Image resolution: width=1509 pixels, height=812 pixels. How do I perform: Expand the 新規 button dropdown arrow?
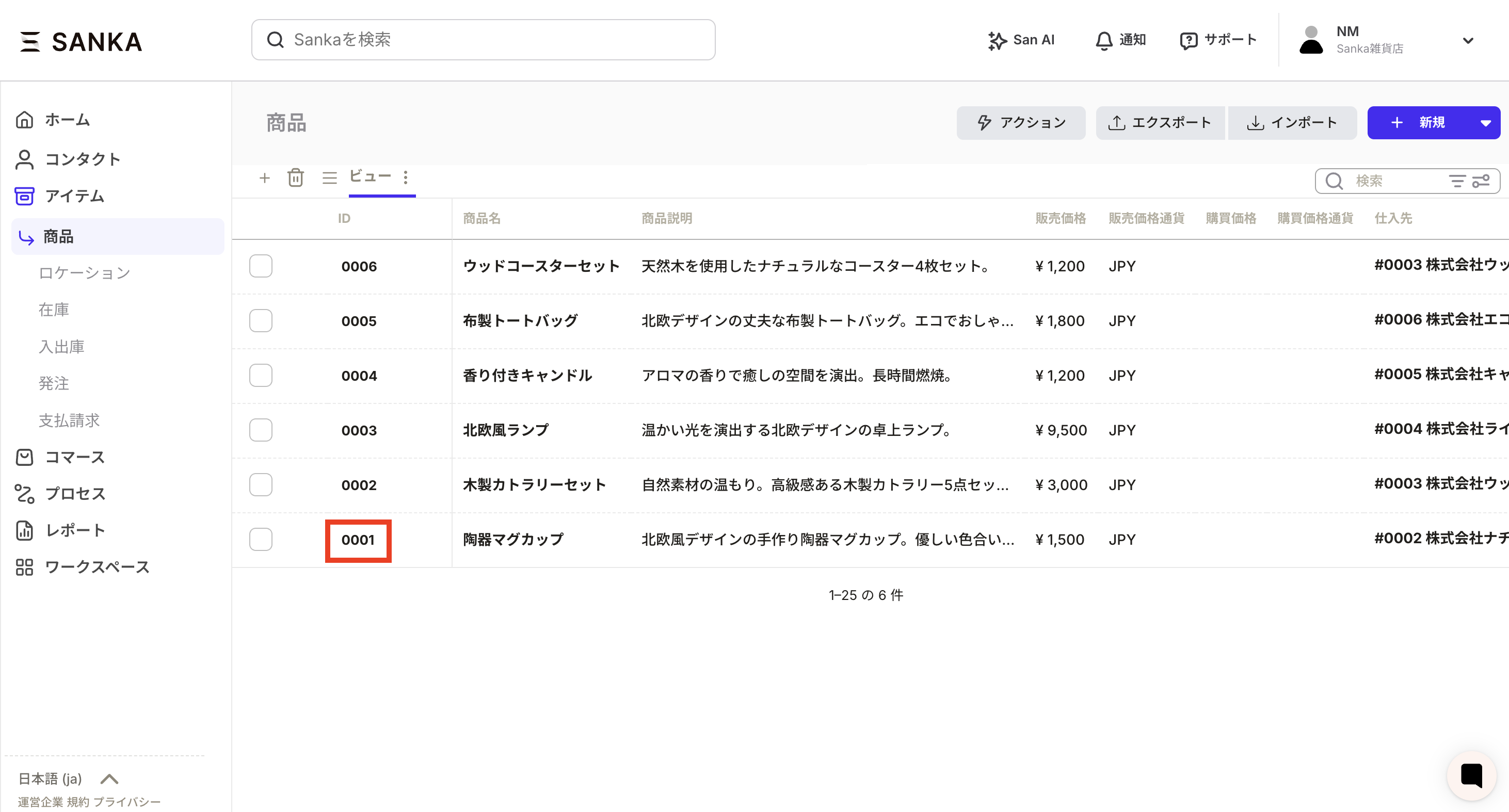(1485, 123)
